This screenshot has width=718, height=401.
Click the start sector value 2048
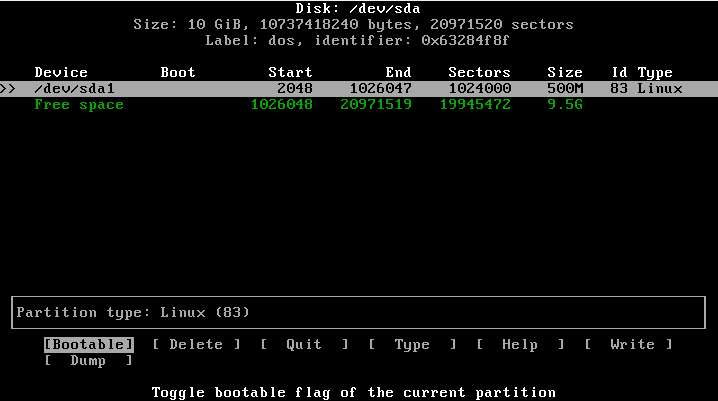point(295,88)
